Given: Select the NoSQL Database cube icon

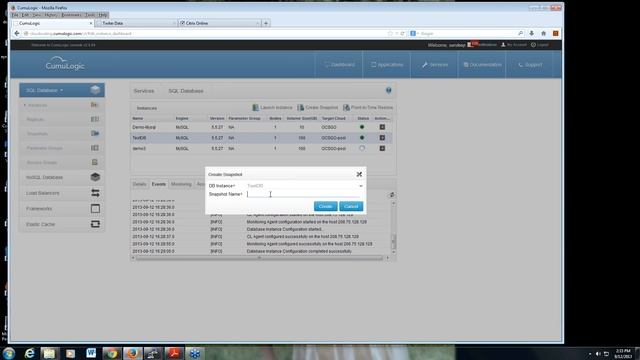Looking at the screenshot, I should tap(95, 177).
